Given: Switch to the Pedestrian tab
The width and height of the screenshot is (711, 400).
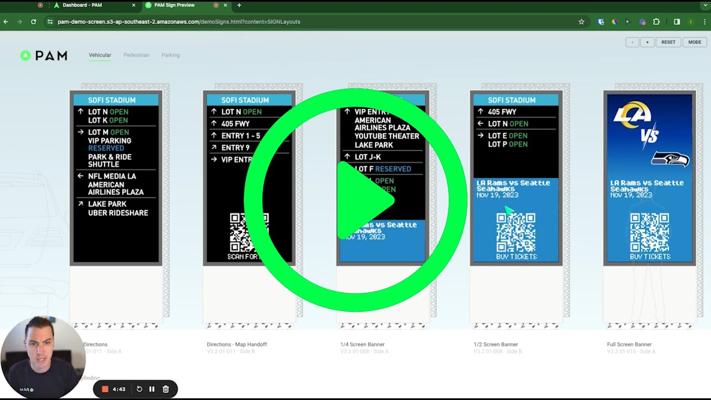Looking at the screenshot, I should click(136, 55).
